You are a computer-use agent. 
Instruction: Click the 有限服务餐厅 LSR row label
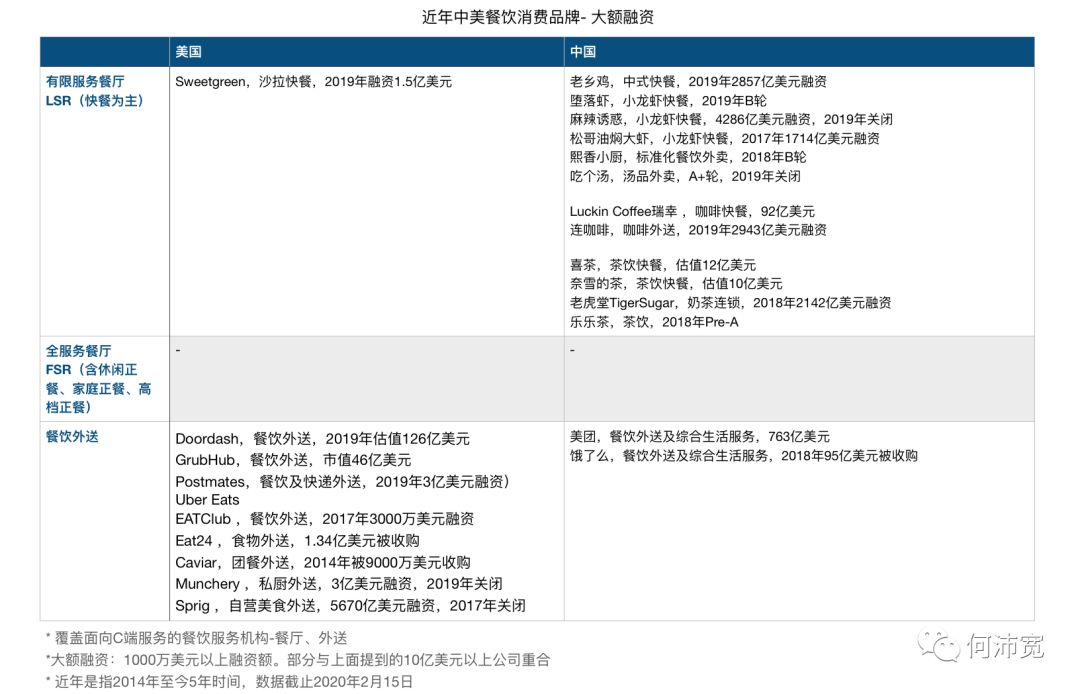(x=94, y=91)
